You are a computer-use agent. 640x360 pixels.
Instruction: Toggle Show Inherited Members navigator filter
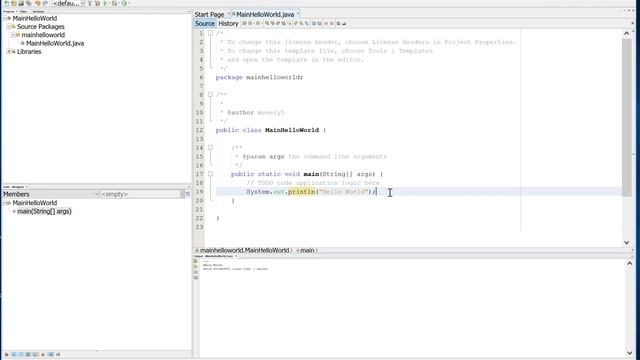(7, 355)
